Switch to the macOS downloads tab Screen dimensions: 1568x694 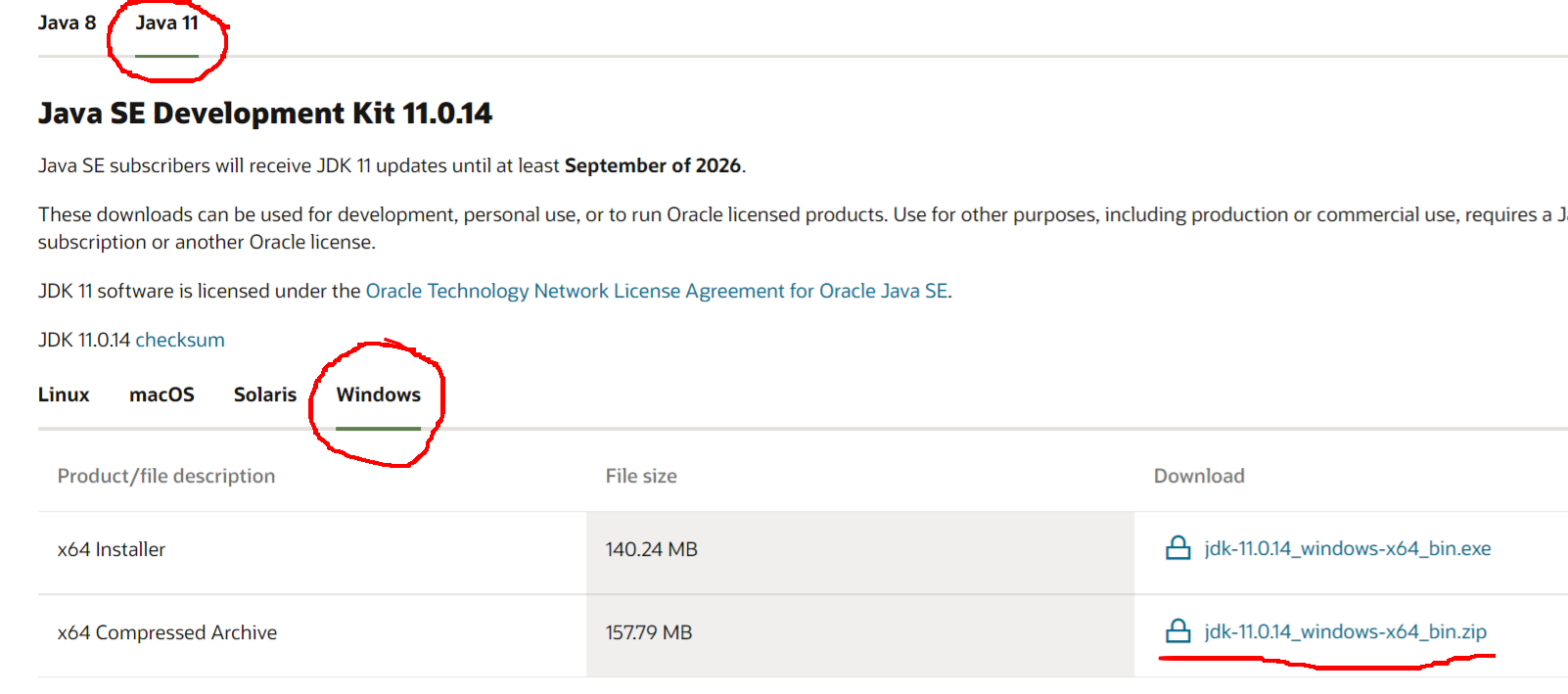coord(161,394)
